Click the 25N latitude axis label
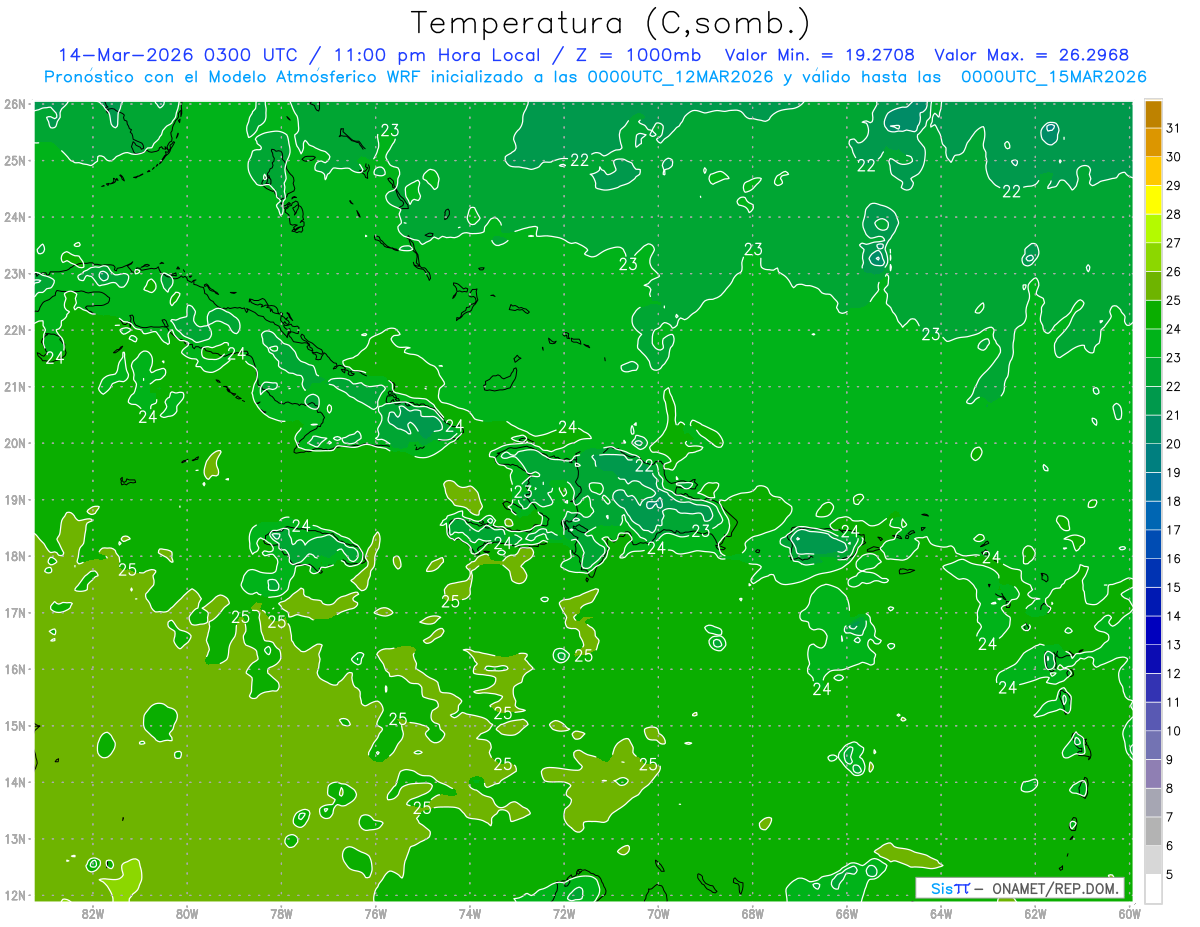Image resolution: width=1200 pixels, height=927 pixels. (x=14, y=161)
